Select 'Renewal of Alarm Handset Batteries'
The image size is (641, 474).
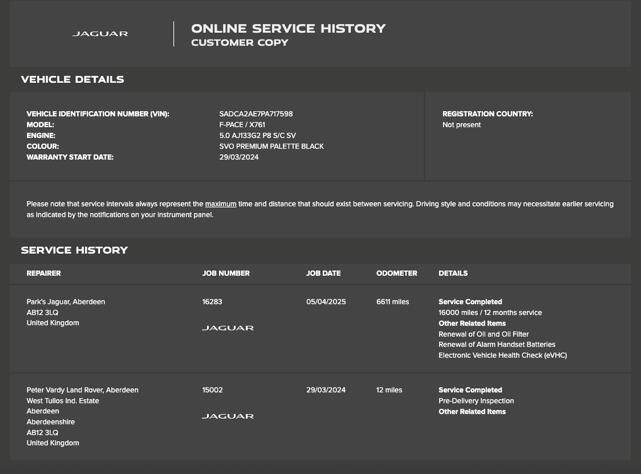pyautogui.click(x=497, y=344)
